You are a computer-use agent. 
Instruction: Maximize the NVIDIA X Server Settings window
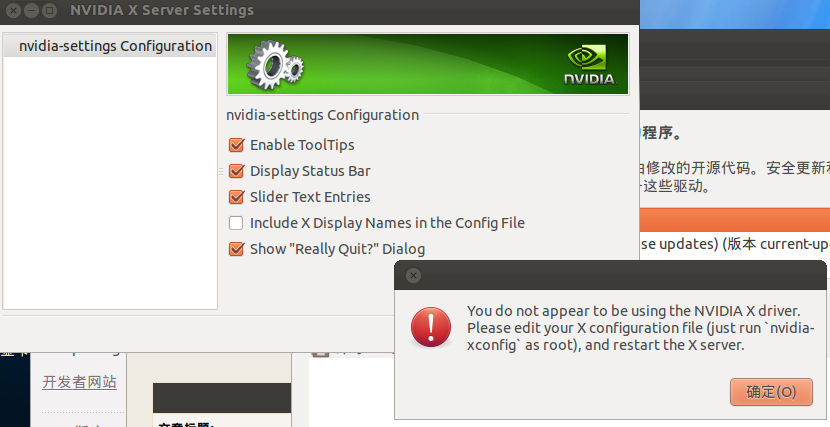49,10
